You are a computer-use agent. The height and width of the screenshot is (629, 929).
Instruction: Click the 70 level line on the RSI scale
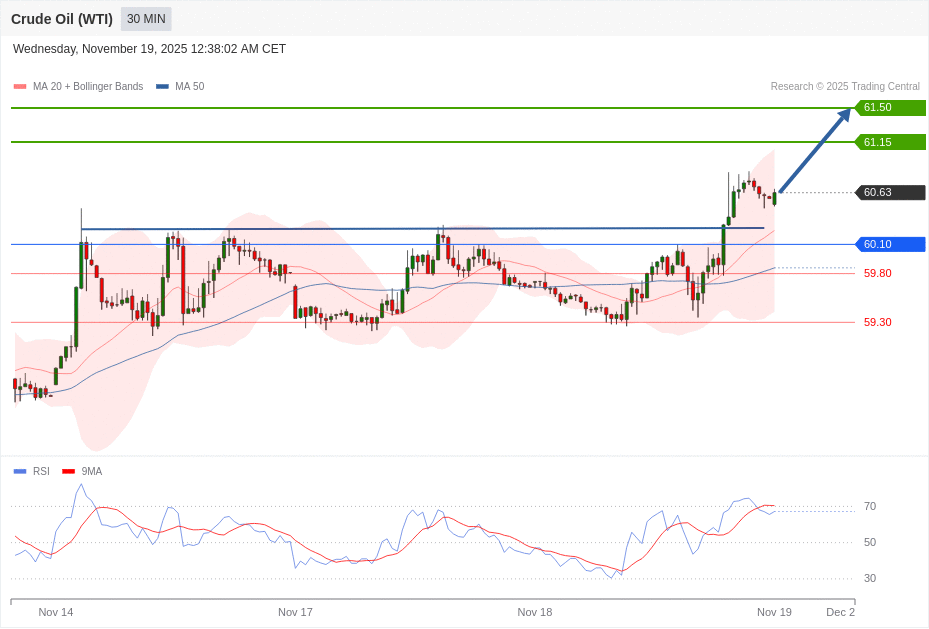click(870, 506)
